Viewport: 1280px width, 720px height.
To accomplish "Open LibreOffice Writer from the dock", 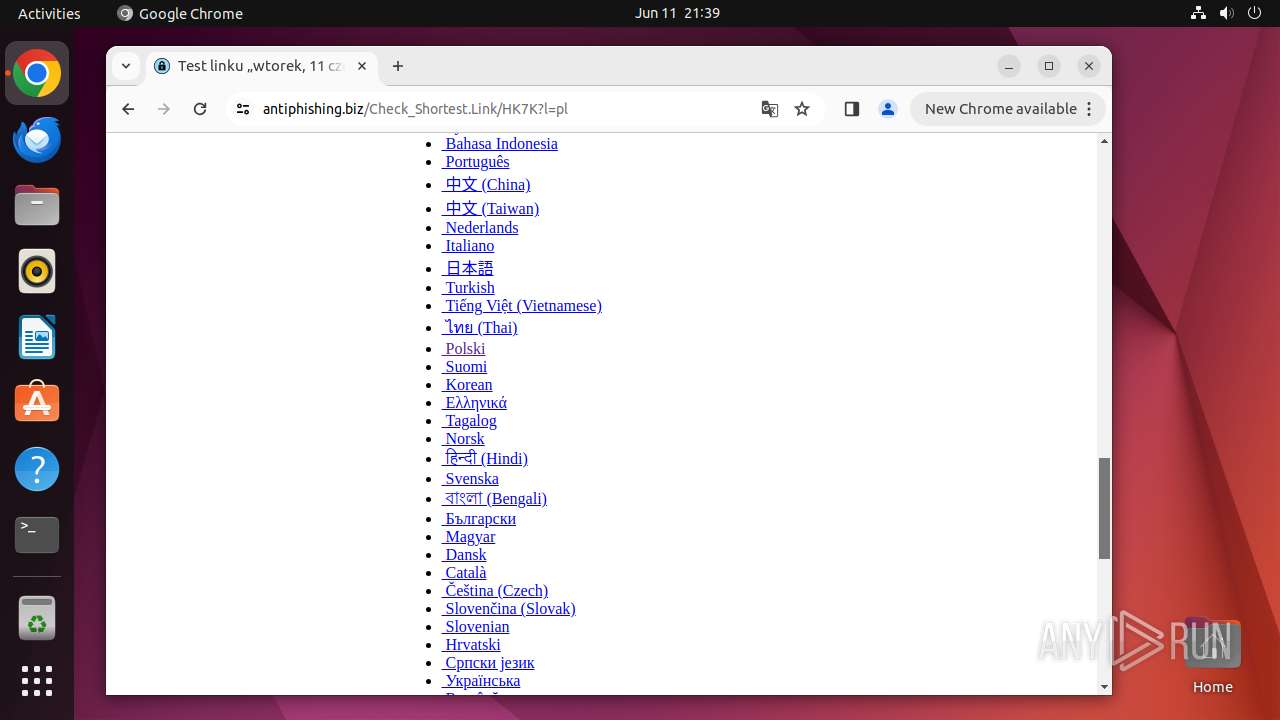I will [x=37, y=338].
